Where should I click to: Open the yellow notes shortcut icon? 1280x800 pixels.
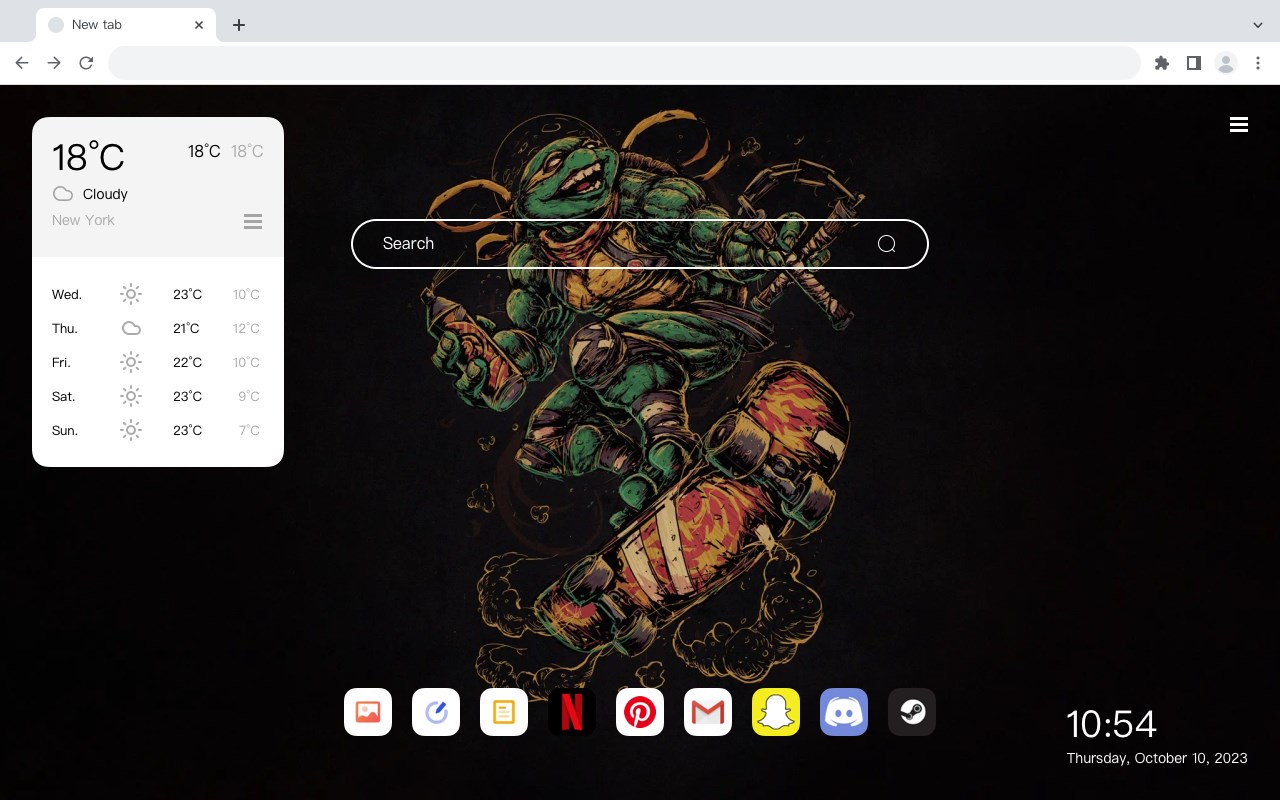point(504,712)
